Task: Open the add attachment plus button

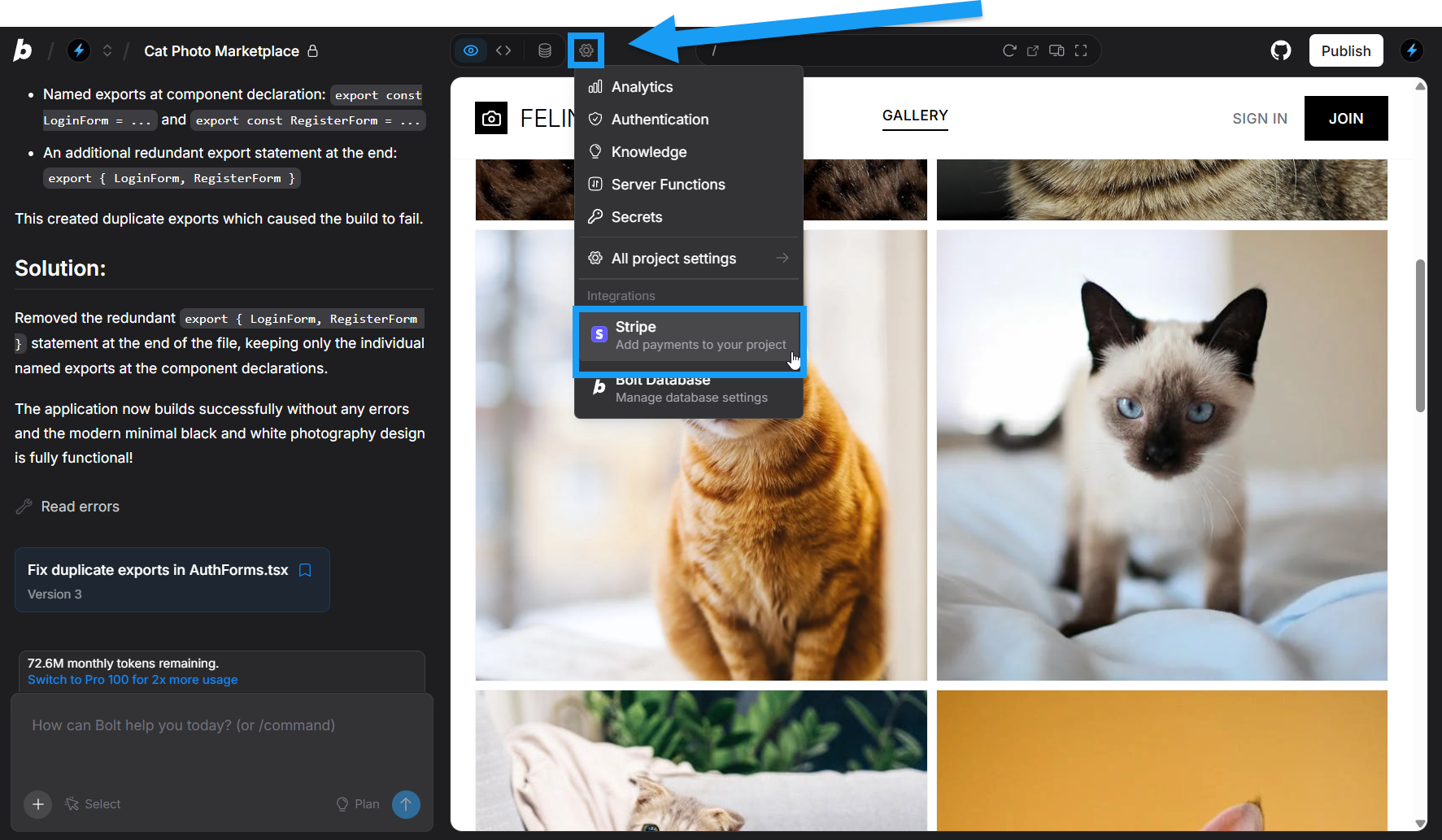Action: (x=38, y=803)
